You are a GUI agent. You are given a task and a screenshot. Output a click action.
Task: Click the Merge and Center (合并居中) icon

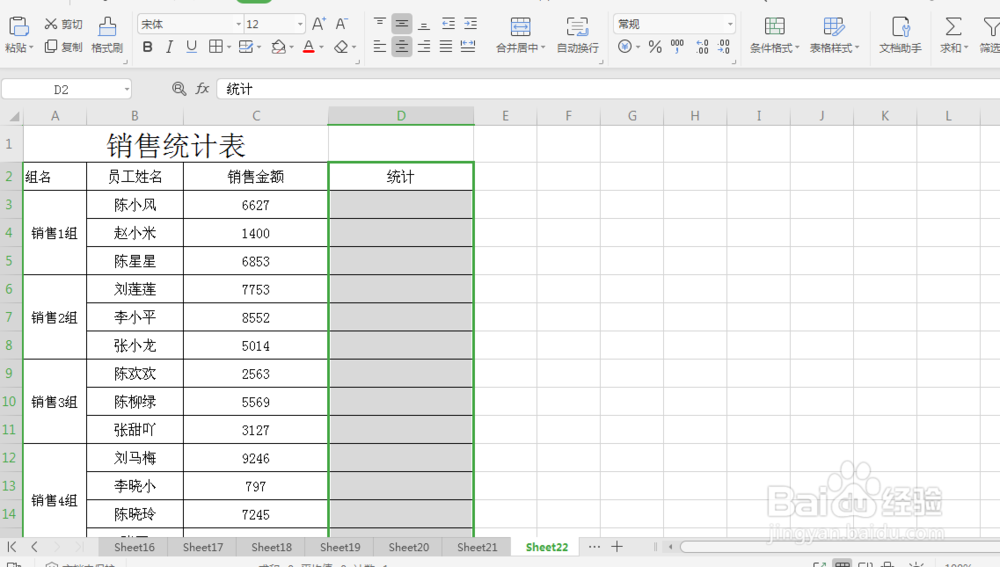pyautogui.click(x=520, y=27)
